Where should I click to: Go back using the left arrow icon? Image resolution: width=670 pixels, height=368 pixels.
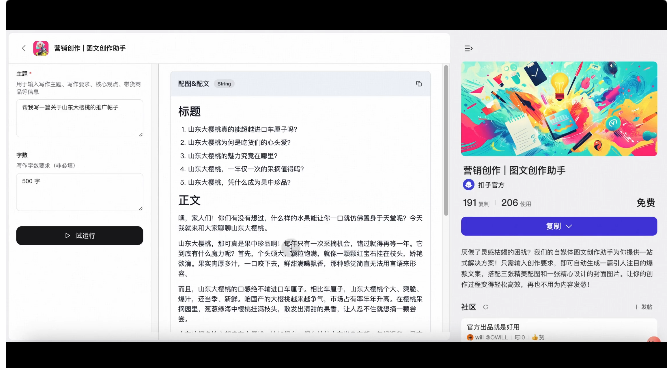(x=24, y=48)
